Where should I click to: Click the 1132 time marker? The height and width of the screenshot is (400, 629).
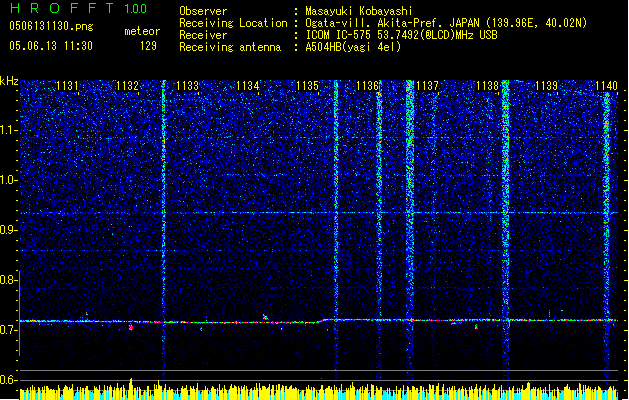(x=127, y=86)
